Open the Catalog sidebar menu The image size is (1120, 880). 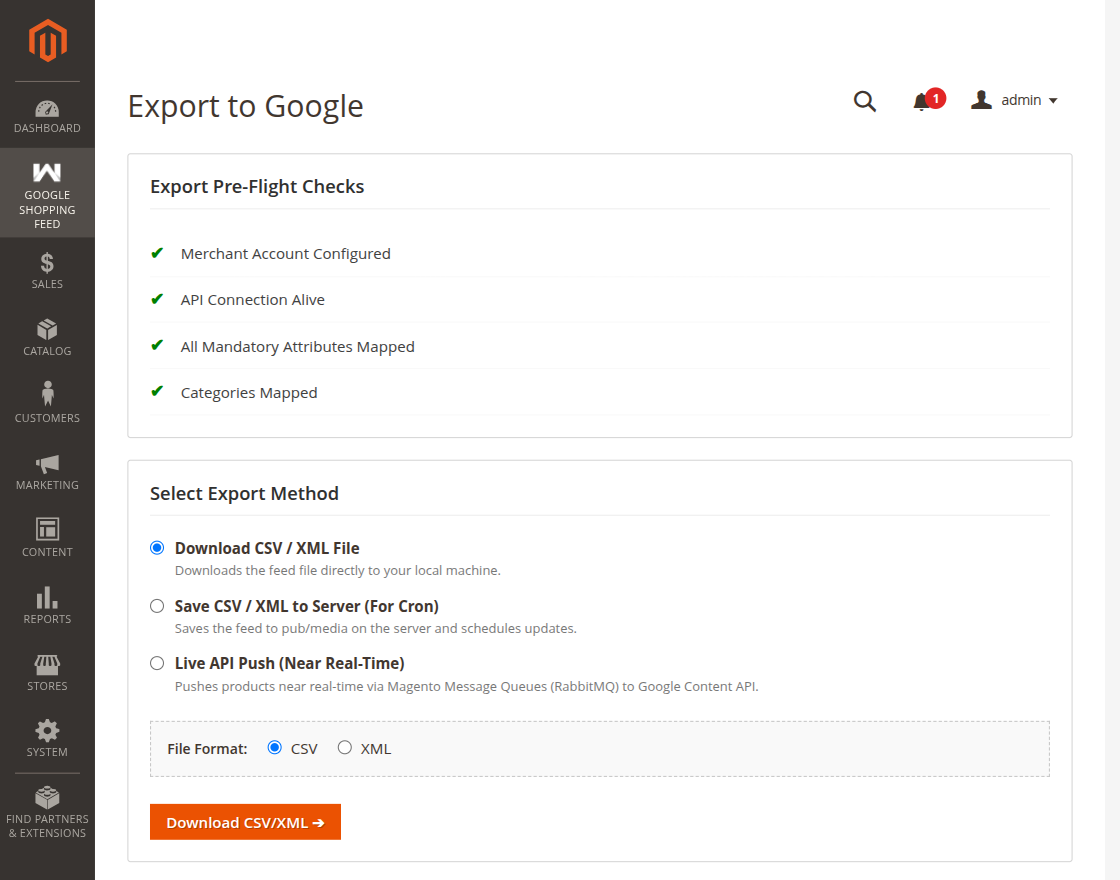47,338
